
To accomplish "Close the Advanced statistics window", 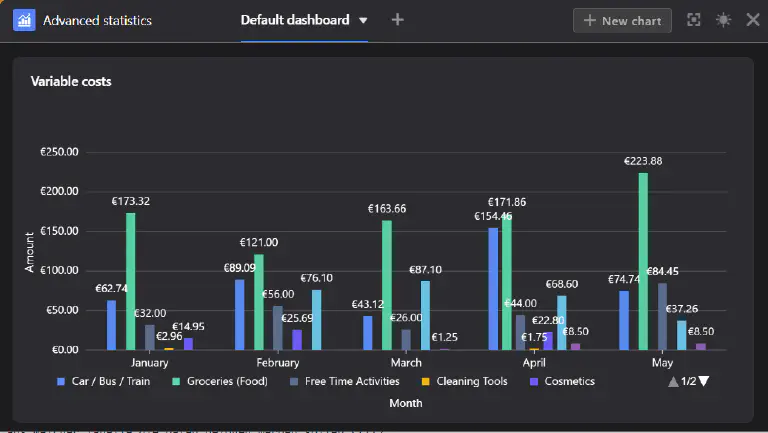I will point(752,20).
